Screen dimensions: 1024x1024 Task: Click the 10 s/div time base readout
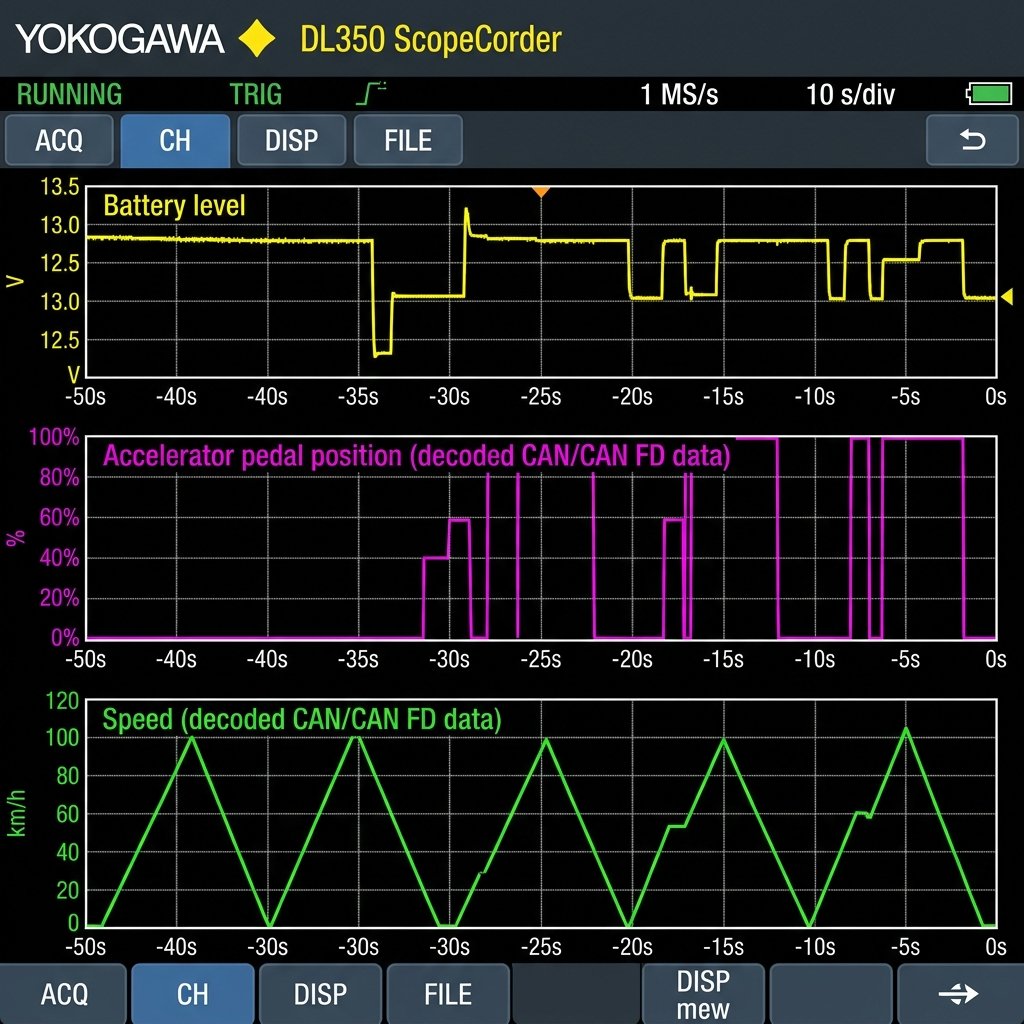(x=850, y=94)
